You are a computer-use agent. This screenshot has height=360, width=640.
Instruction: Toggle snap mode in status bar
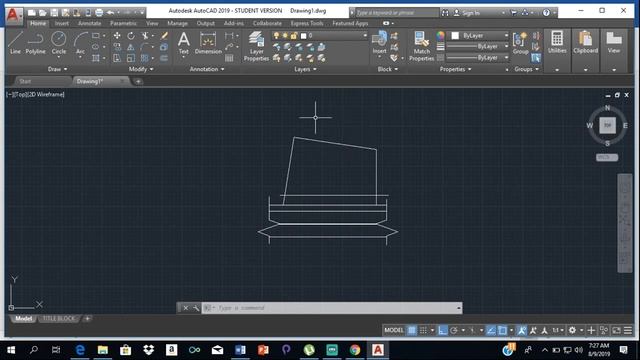coord(423,330)
